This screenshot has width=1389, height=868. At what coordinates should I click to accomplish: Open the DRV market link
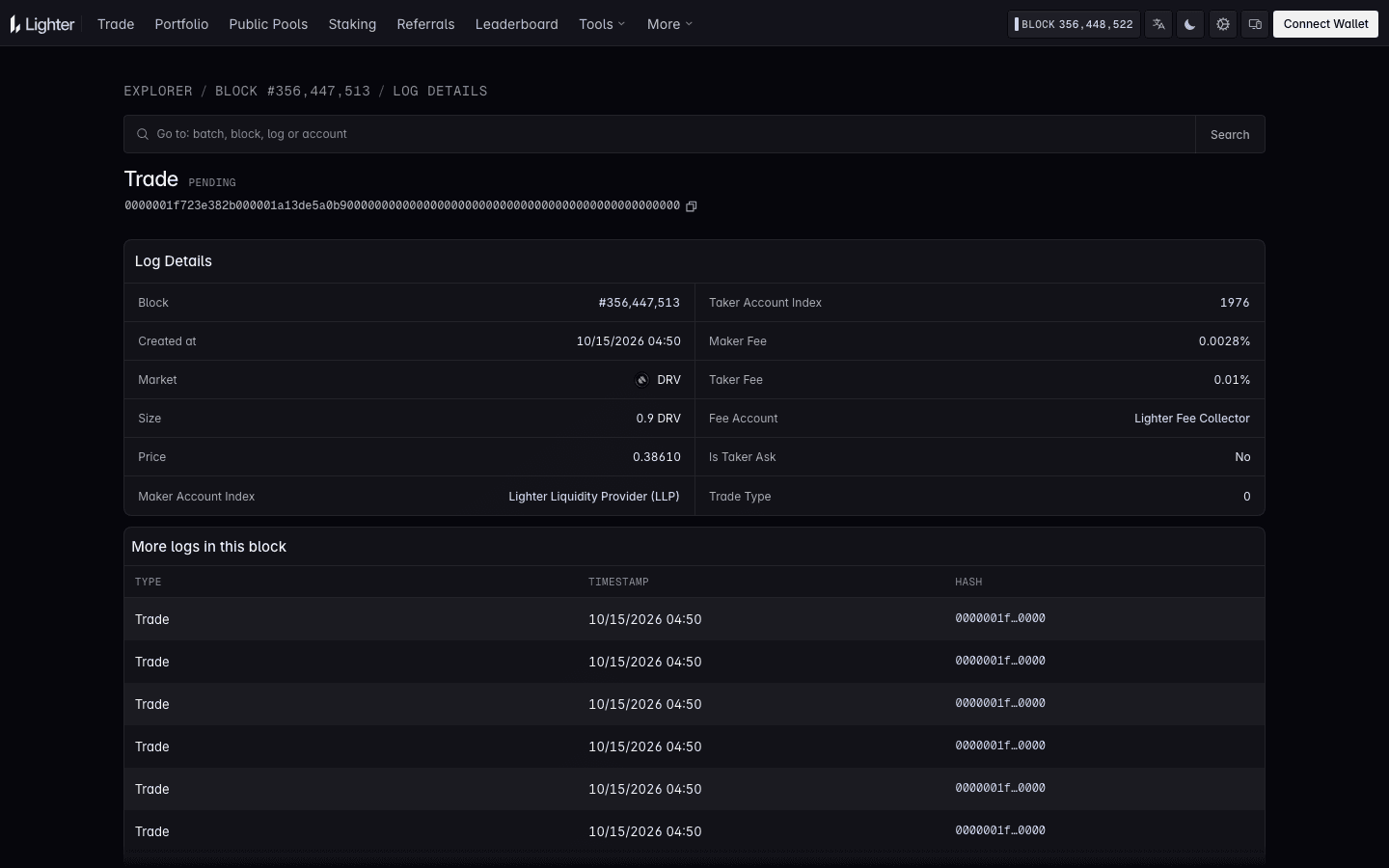pos(668,380)
